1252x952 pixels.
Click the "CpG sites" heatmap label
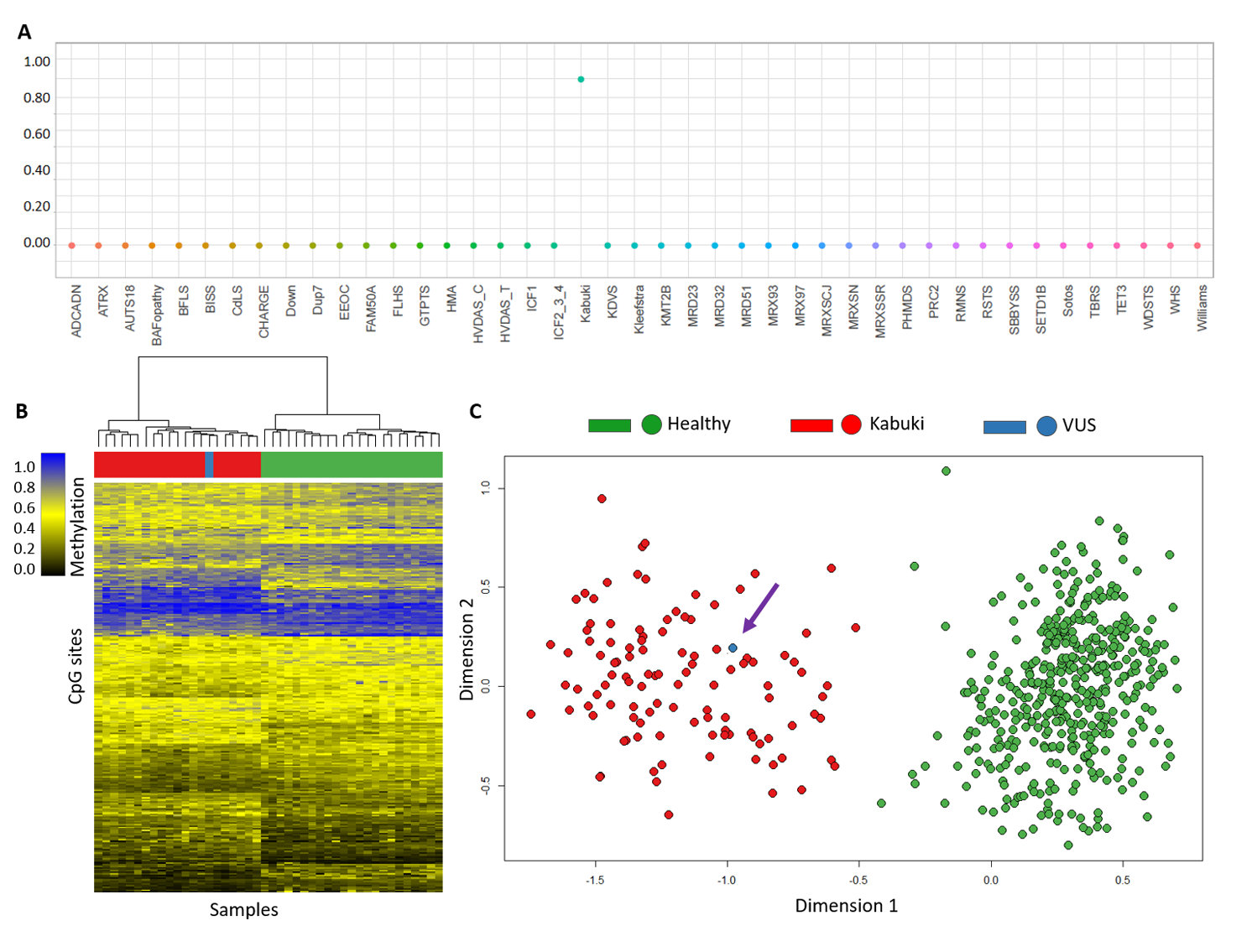[x=76, y=666]
